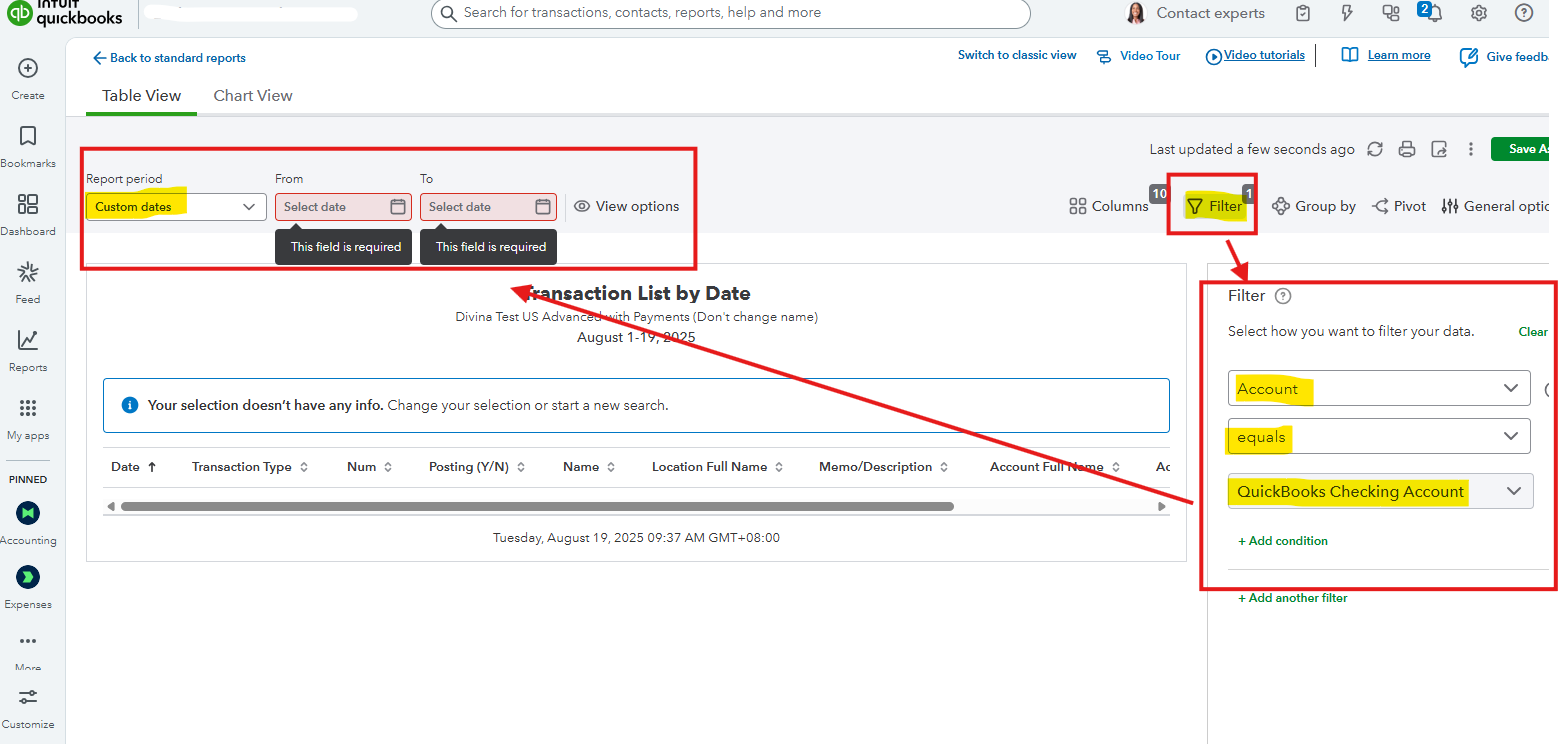Sort by the Posting (Y/N) column
This screenshot has width=1558, height=744.
(x=478, y=467)
